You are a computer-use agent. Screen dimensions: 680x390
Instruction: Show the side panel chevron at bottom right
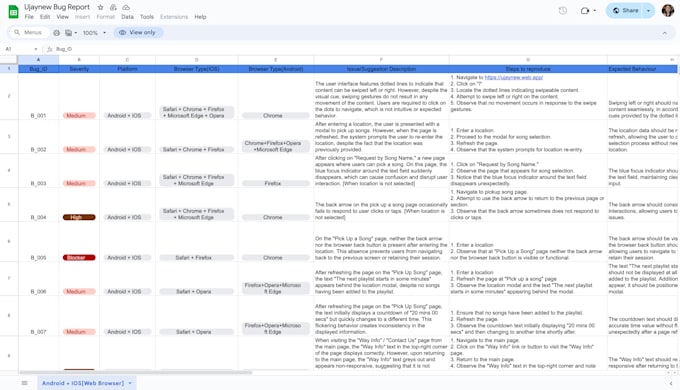671,383
